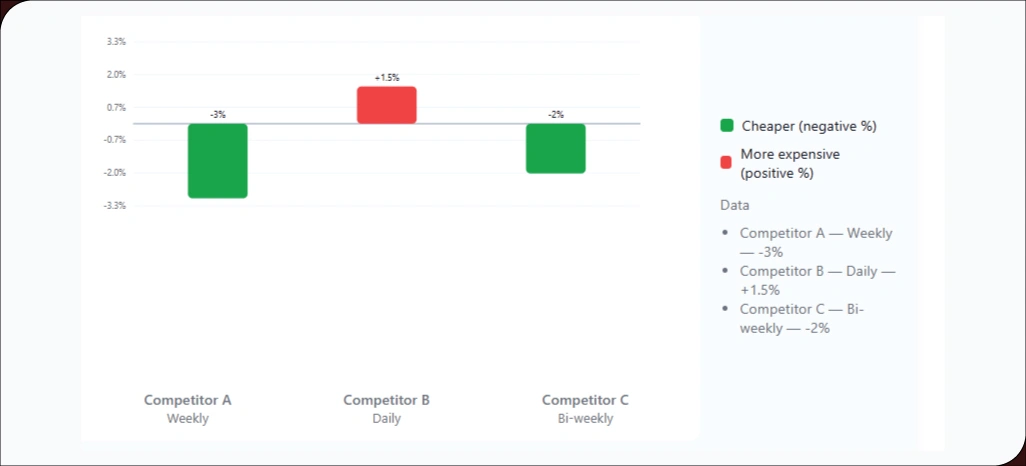Click the "Daily" frequency label under Competitor B
The height and width of the screenshot is (466, 1026).
click(x=386, y=419)
